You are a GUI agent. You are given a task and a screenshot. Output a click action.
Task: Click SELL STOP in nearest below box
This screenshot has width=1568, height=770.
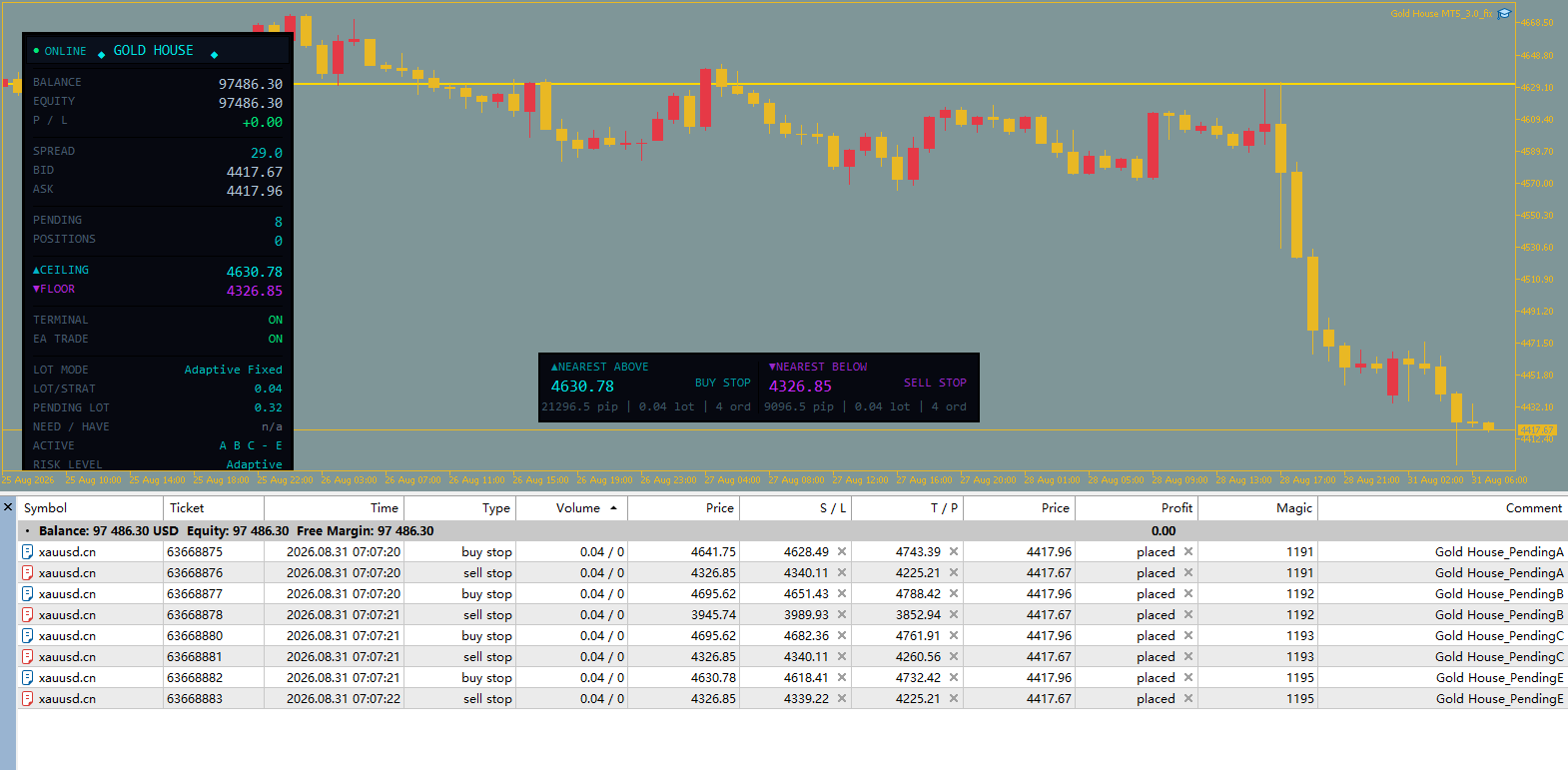click(x=935, y=383)
